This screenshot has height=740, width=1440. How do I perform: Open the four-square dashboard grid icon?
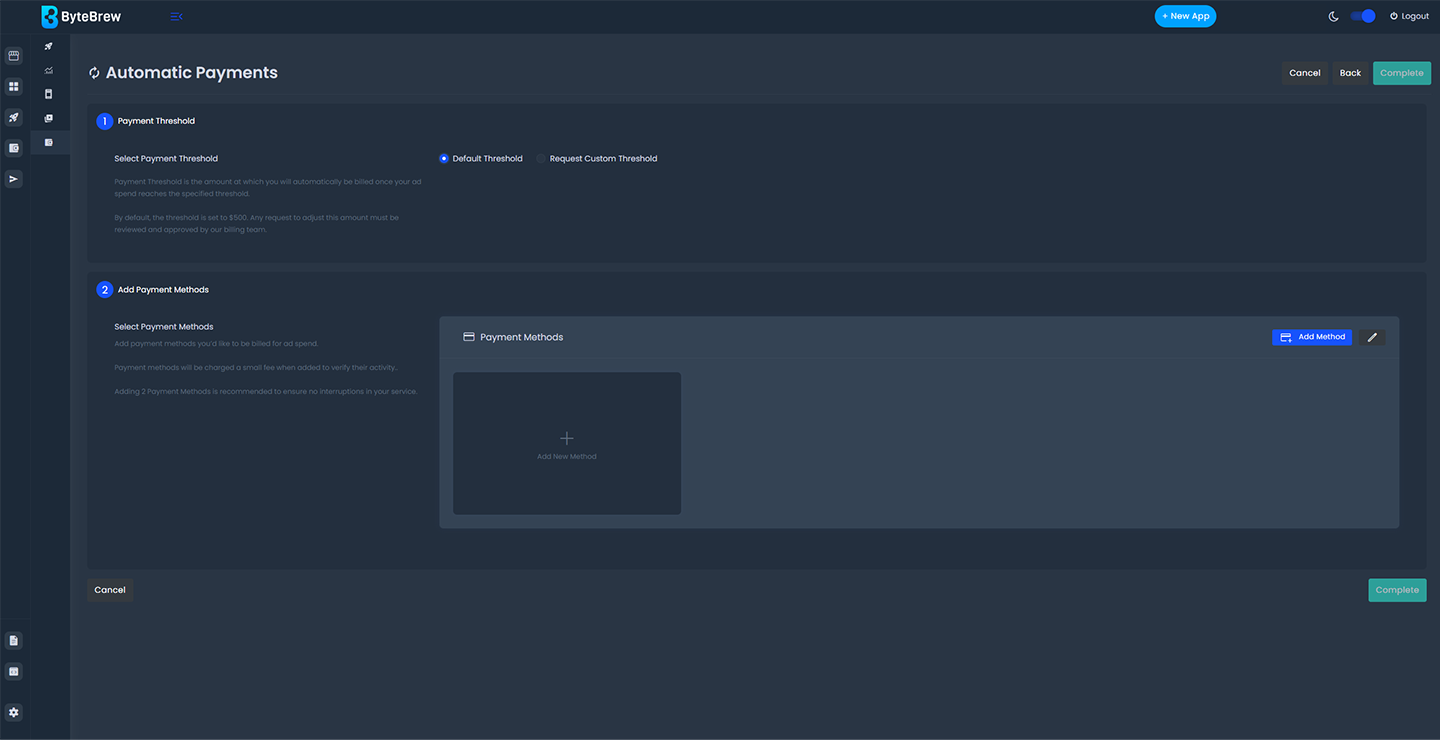point(14,87)
